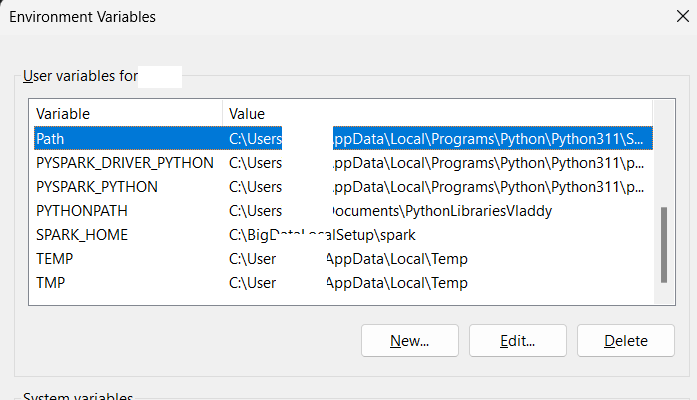This screenshot has height=400, width=697.
Task: Click the PYSPARK_PYTHON value ending Python311\p...
Action: coord(436,187)
